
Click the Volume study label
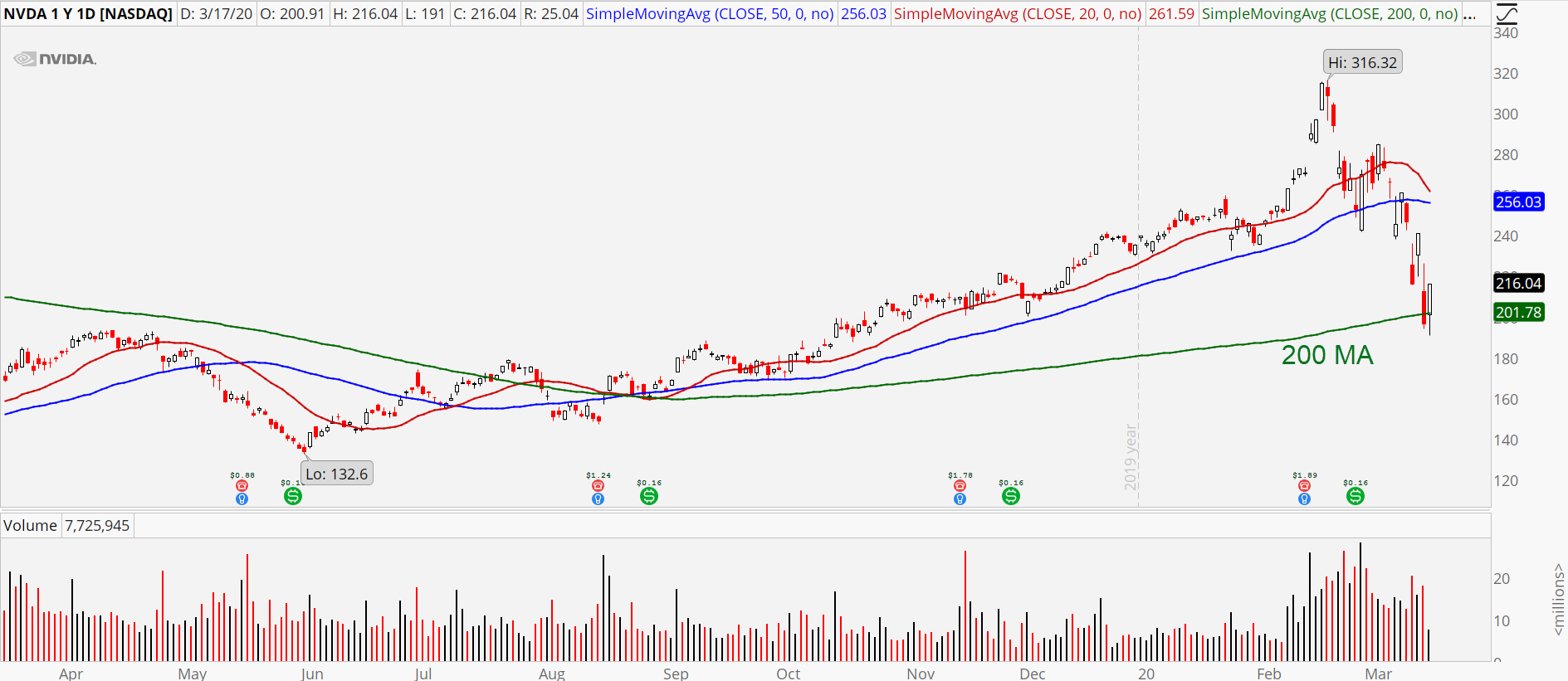[x=31, y=525]
